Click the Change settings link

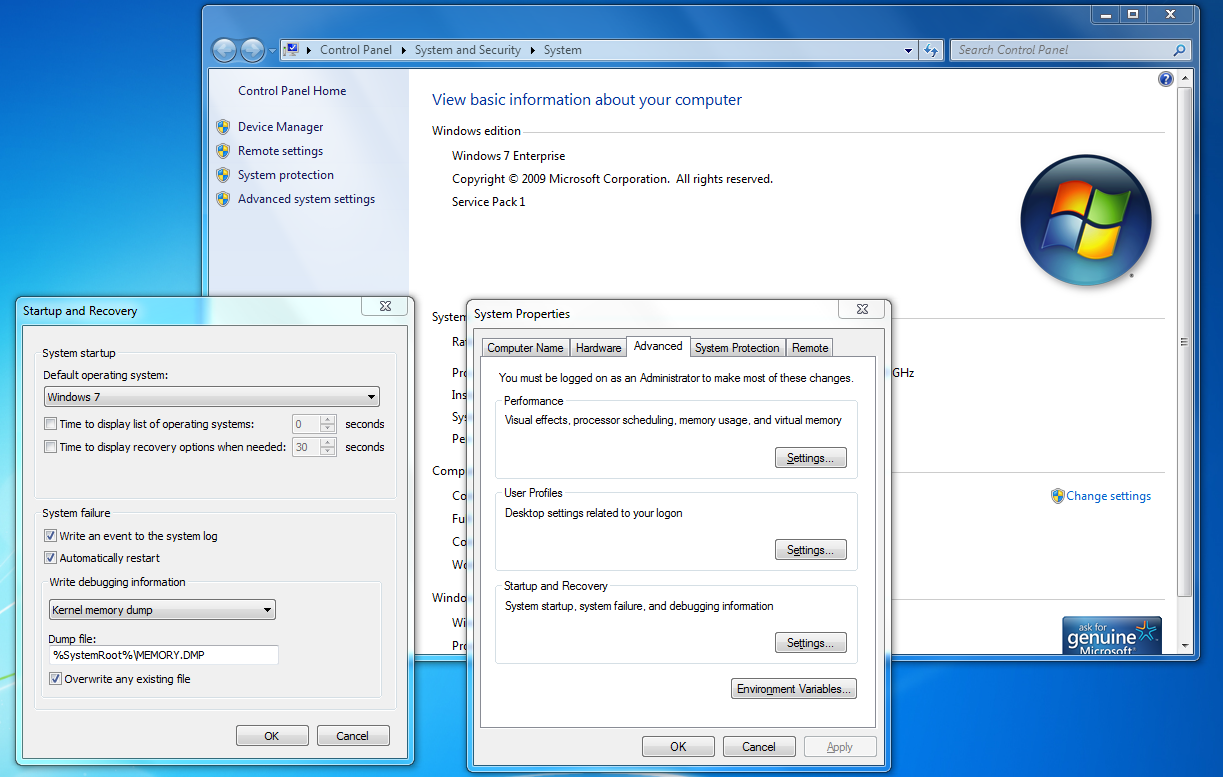(x=1108, y=496)
